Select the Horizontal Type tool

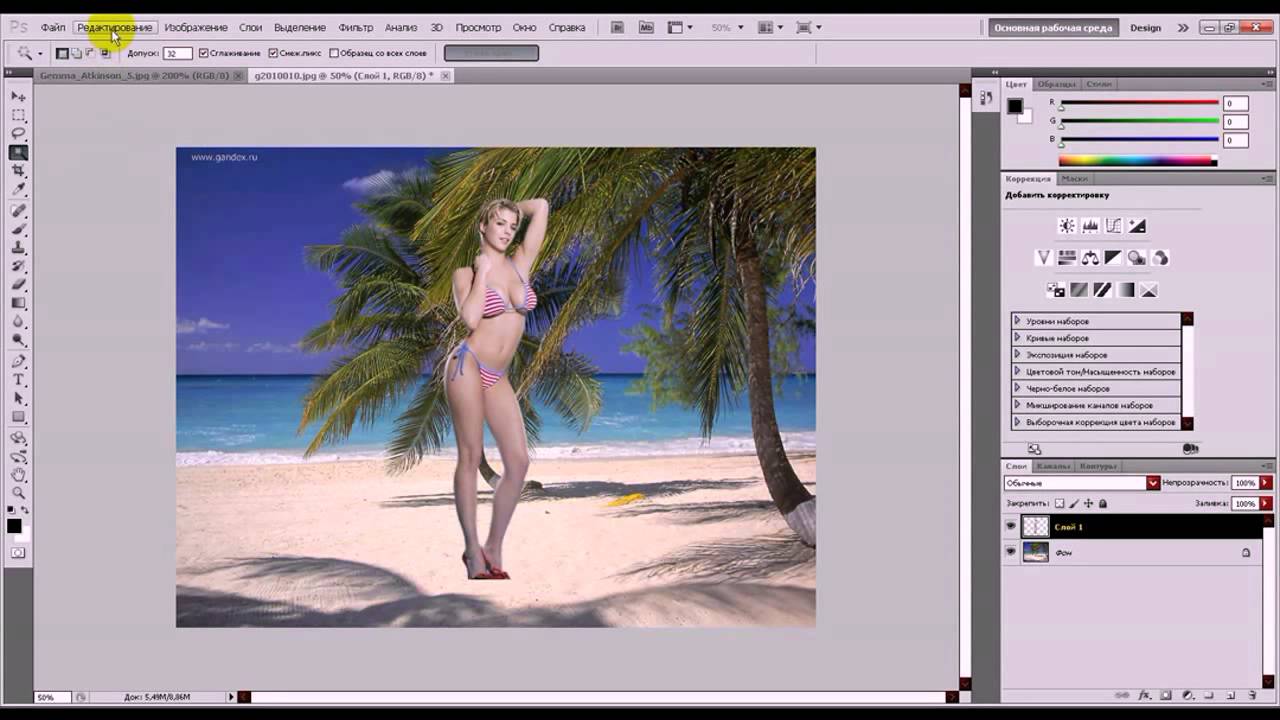(19, 380)
